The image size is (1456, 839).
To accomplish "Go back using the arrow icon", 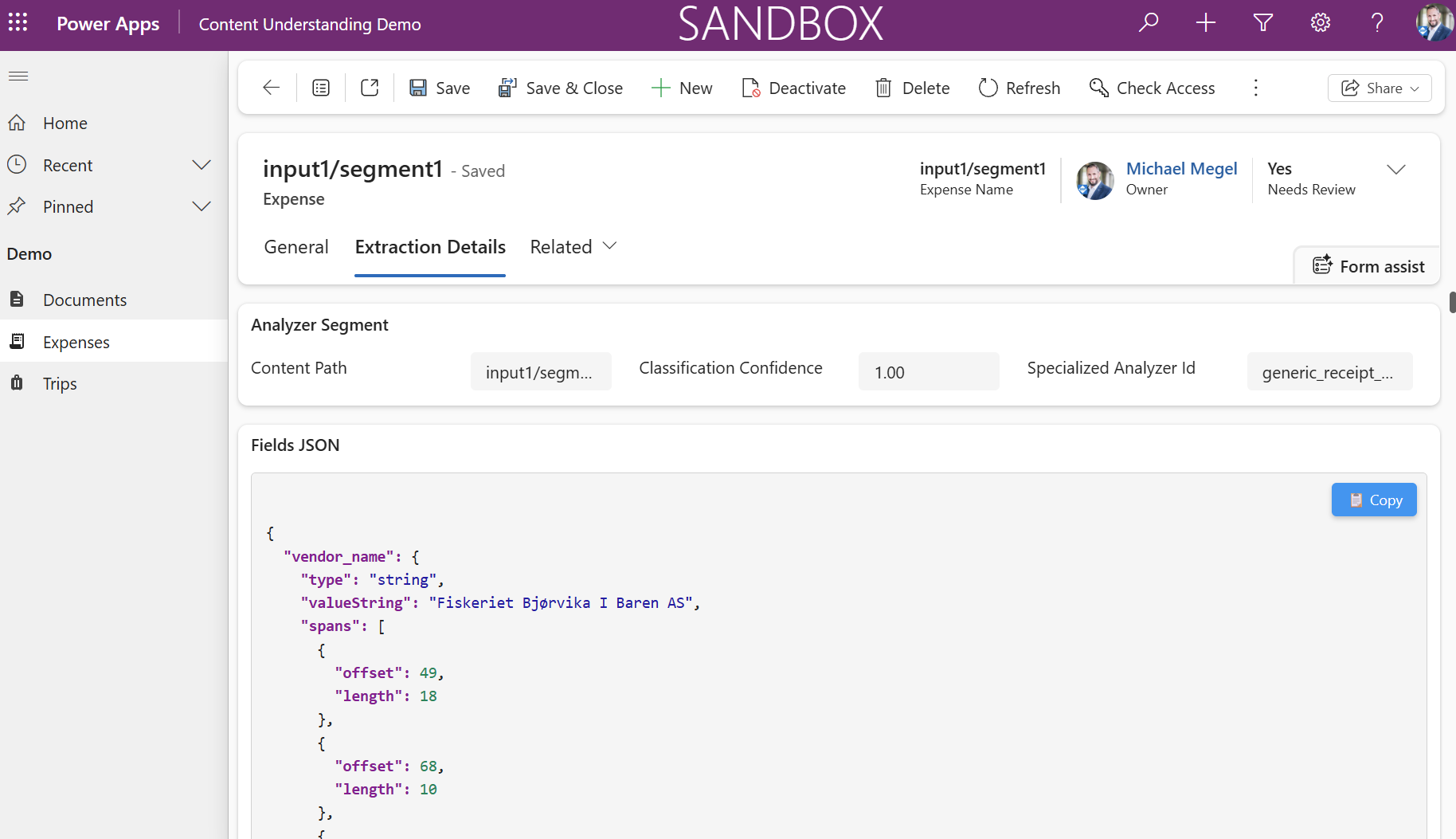I will (271, 88).
